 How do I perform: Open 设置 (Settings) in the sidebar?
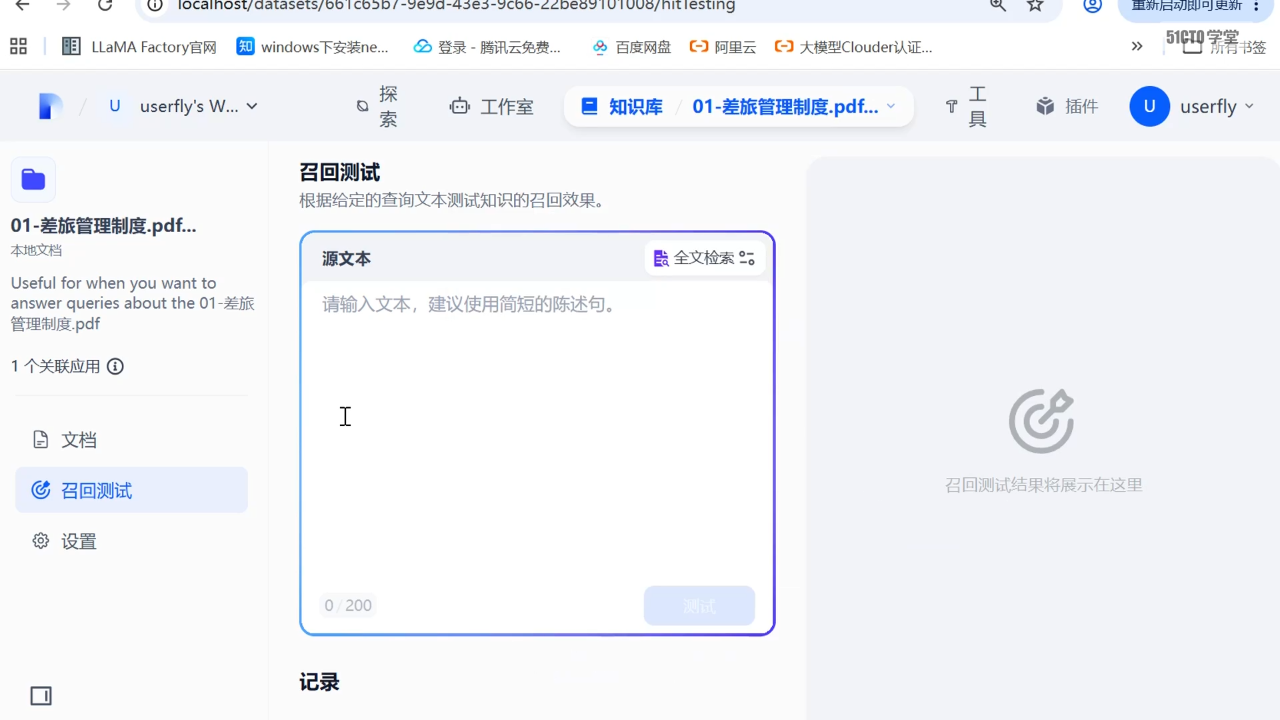pos(131,541)
